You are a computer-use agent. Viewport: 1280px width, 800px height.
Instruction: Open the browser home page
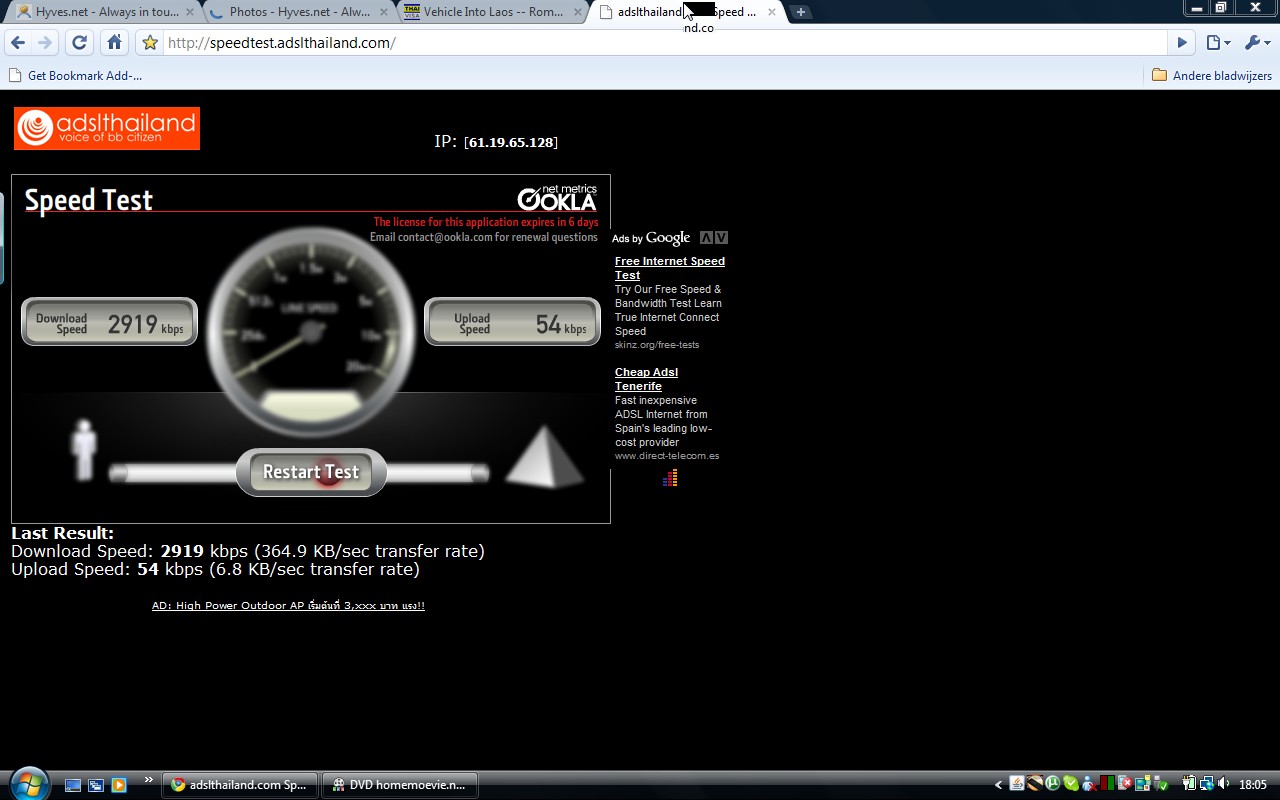(114, 43)
